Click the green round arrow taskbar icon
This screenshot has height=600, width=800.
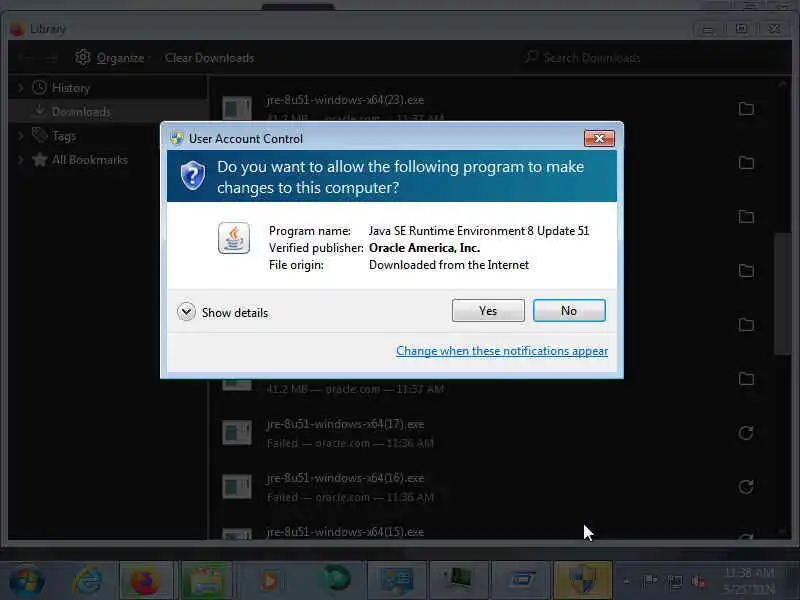coord(335,580)
